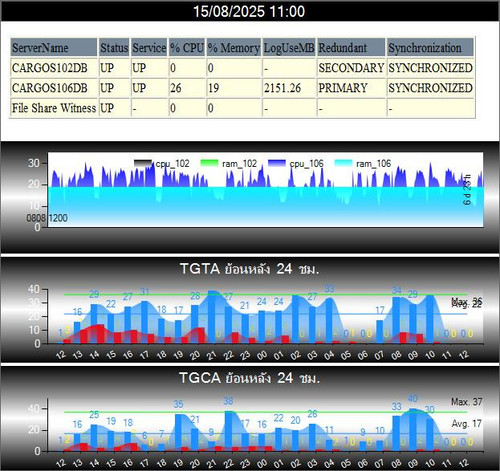Click the PRIMARY redundant cell
Image resolution: width=500 pixels, height=471 pixels.
click(351, 88)
